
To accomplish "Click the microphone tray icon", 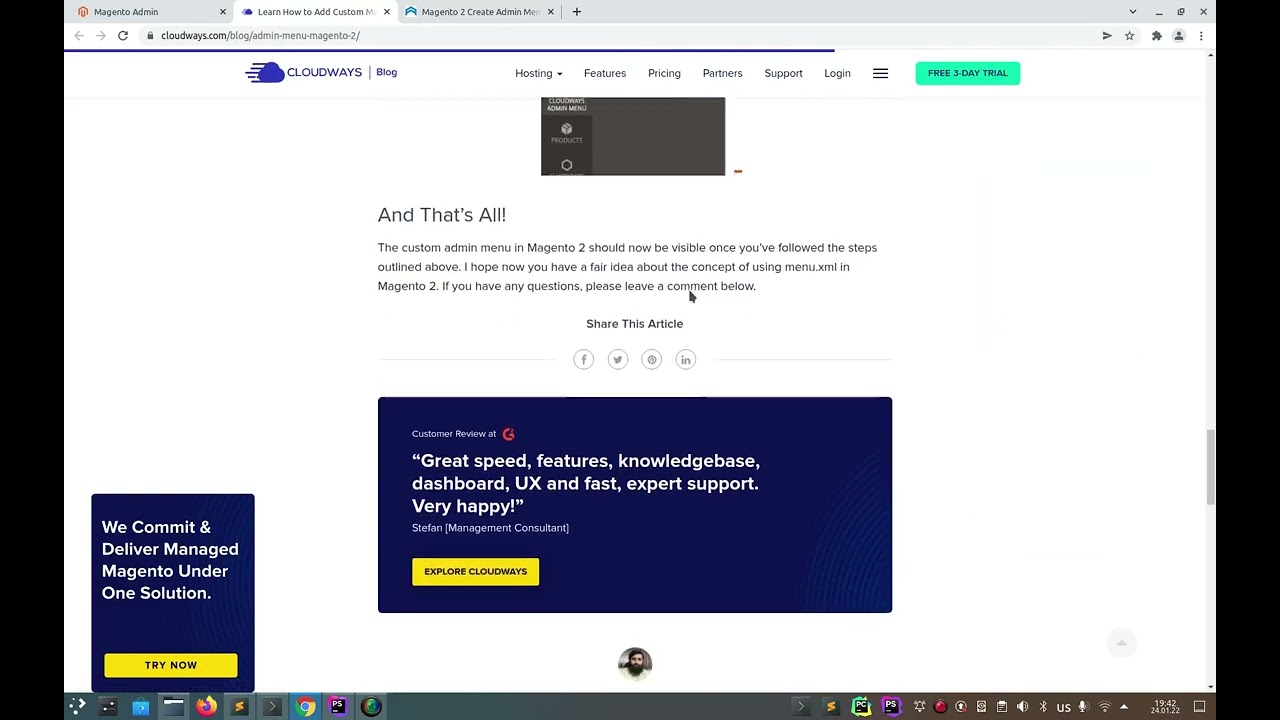I will 1082,707.
